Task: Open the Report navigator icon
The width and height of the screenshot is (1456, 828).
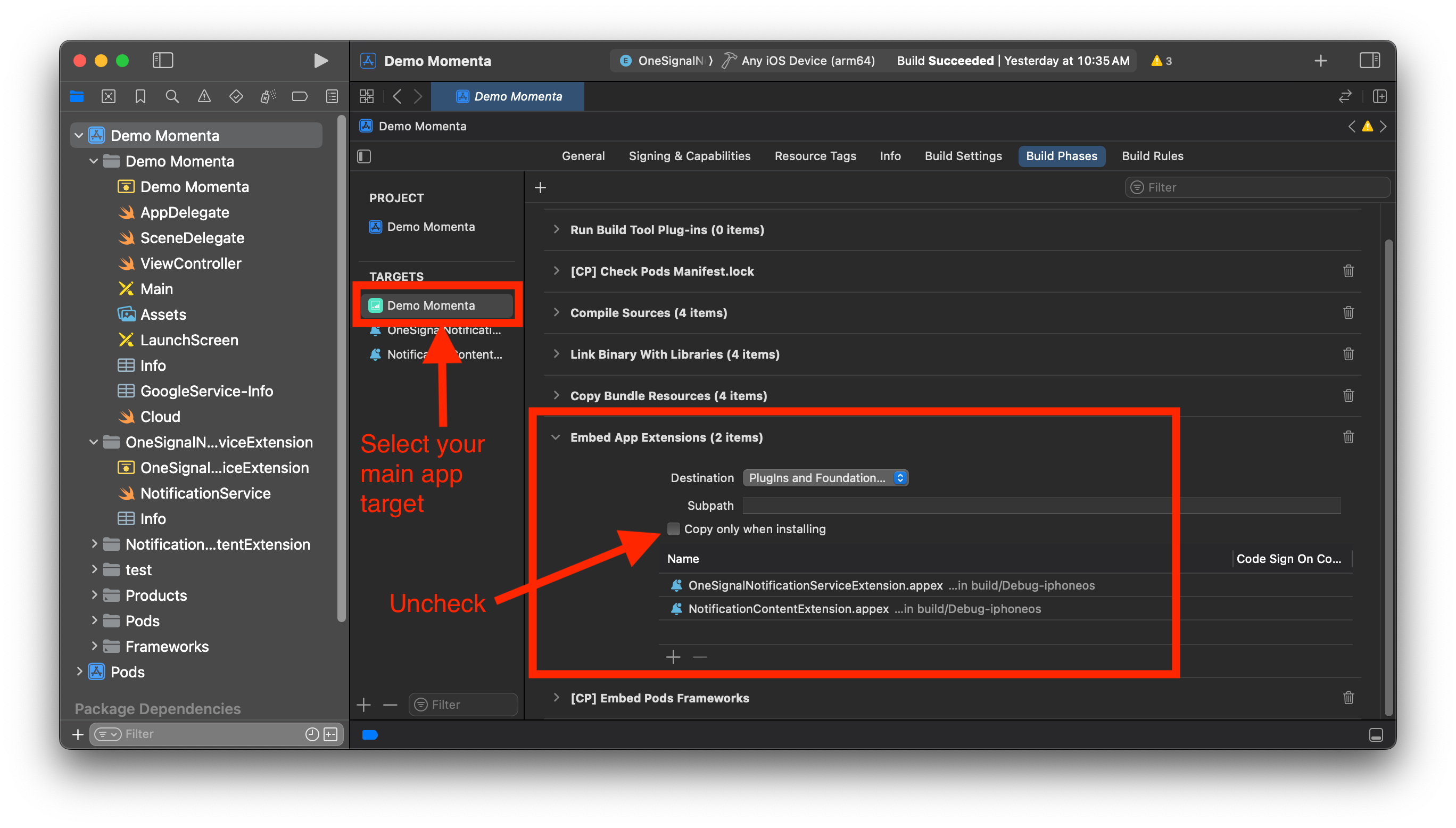Action: point(332,97)
